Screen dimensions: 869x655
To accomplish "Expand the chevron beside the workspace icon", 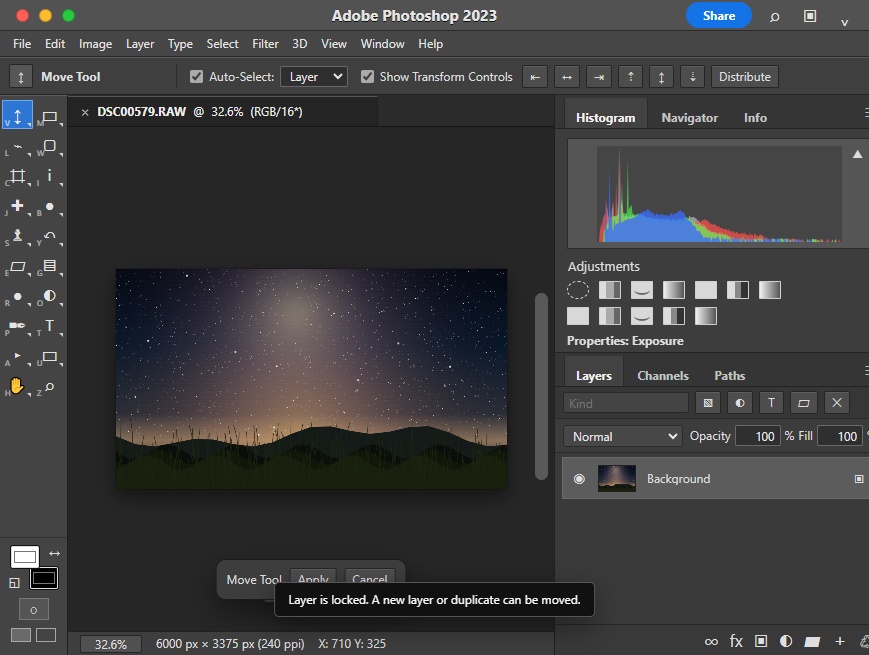I will 844,23.
